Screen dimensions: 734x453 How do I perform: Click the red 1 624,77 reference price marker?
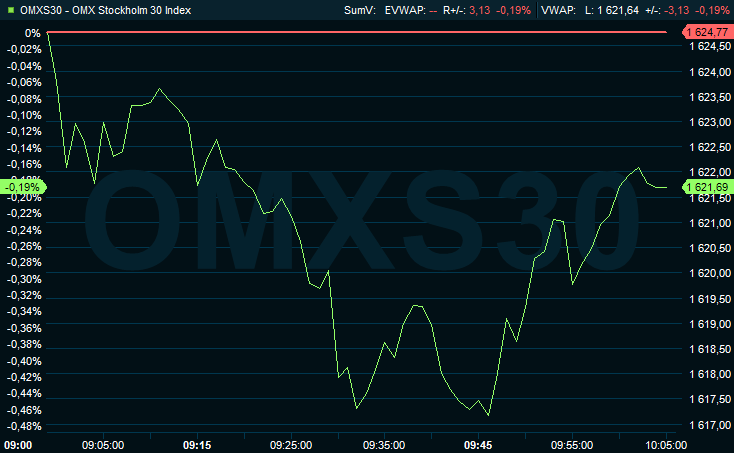[x=707, y=32]
